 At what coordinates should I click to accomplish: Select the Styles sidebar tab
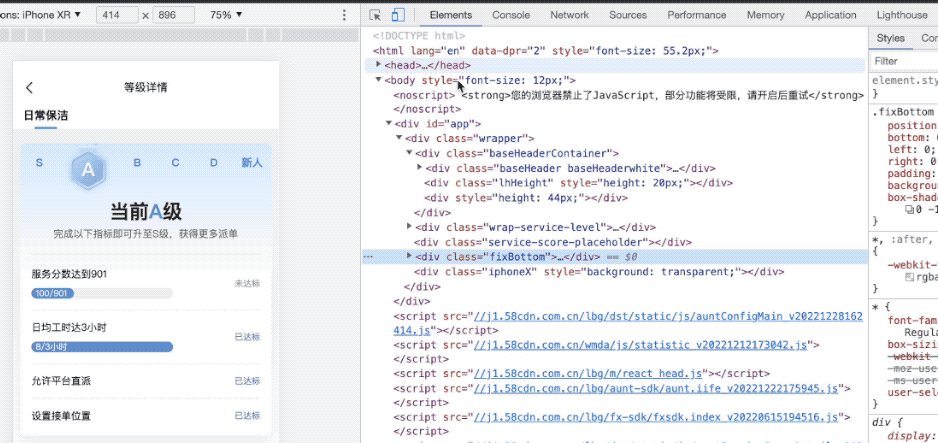[890, 38]
